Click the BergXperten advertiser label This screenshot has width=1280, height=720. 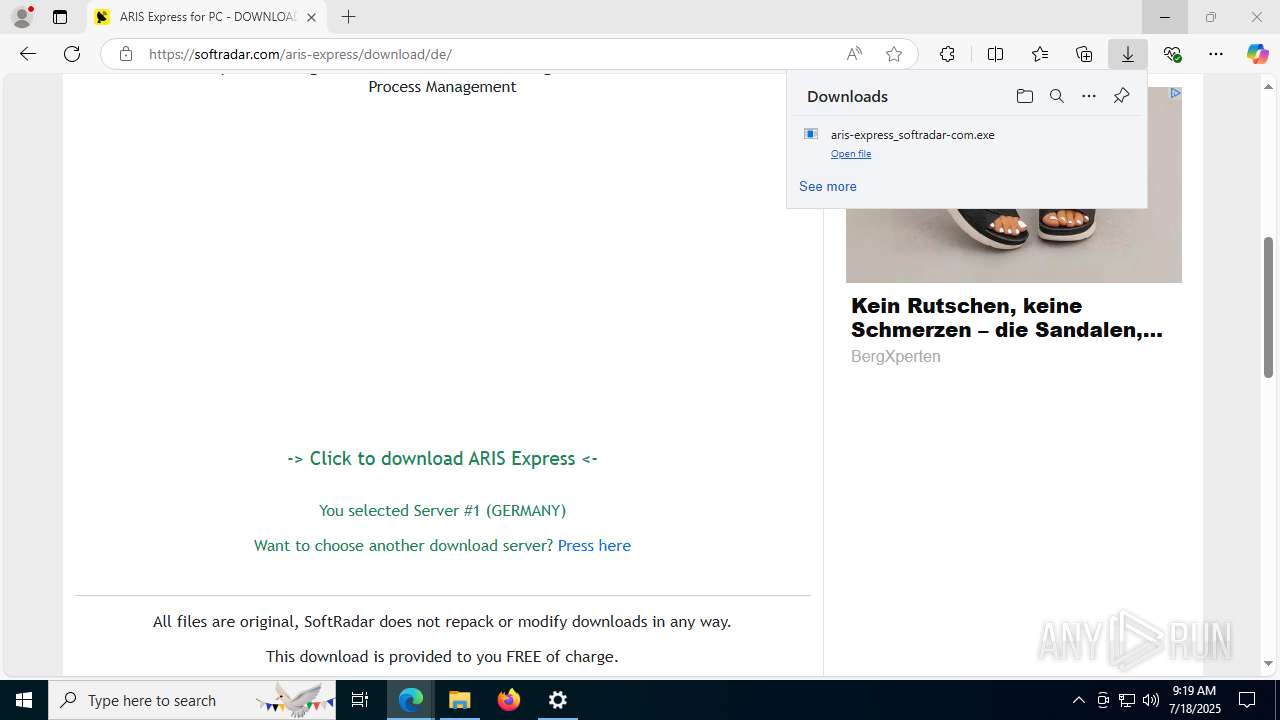coord(896,356)
